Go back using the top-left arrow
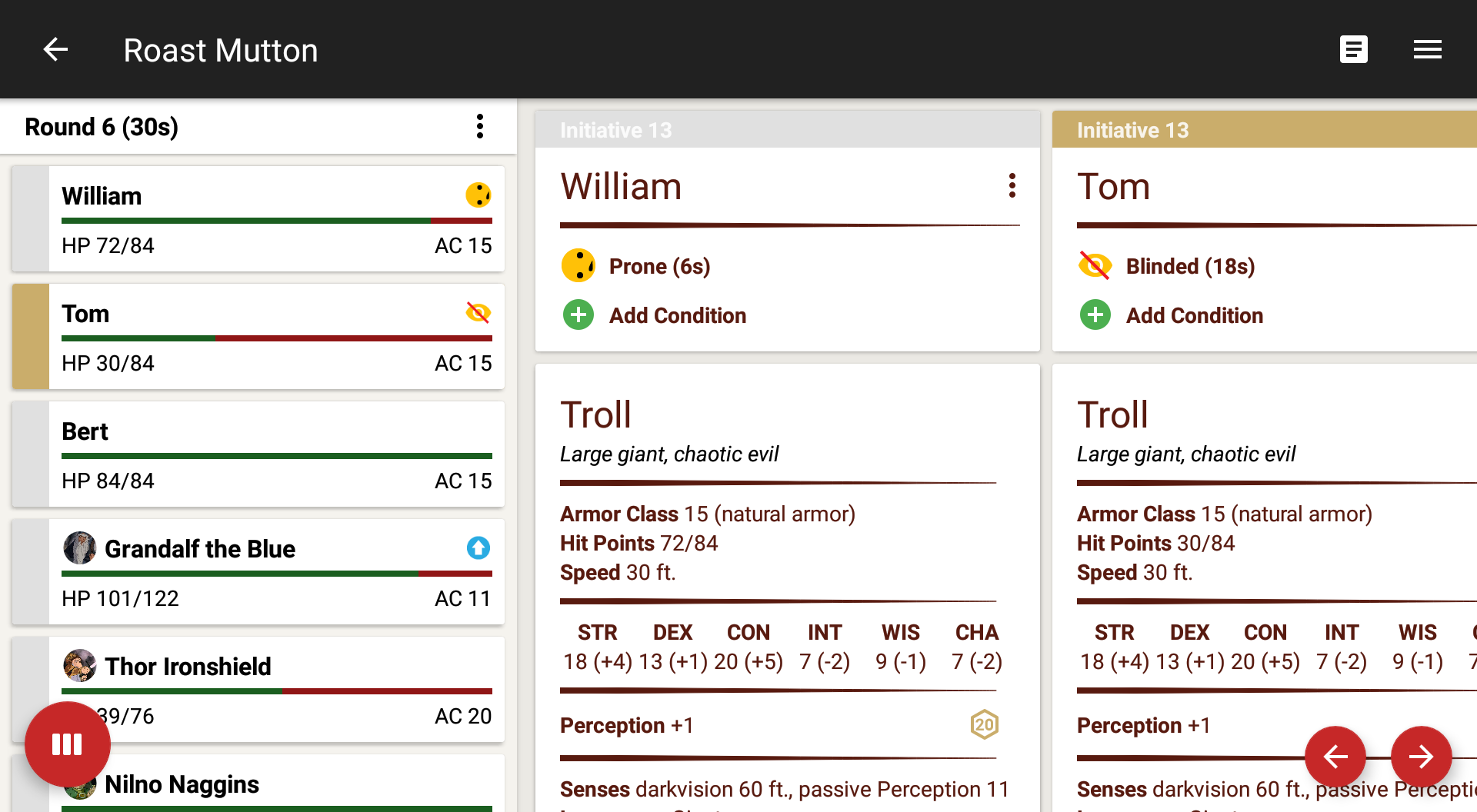This screenshot has height=812, width=1477. coord(55,50)
